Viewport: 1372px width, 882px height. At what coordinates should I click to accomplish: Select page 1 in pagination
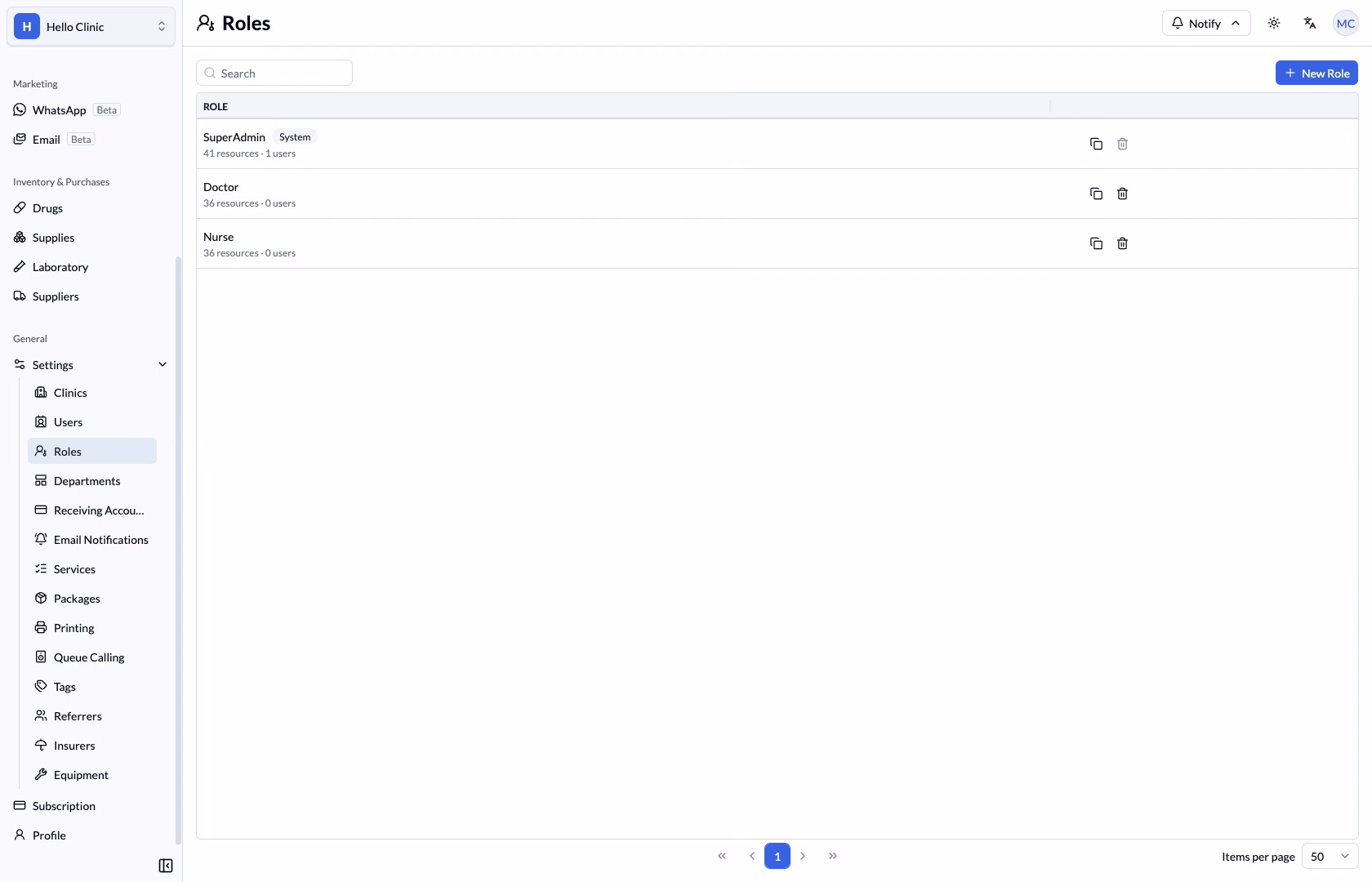(777, 856)
